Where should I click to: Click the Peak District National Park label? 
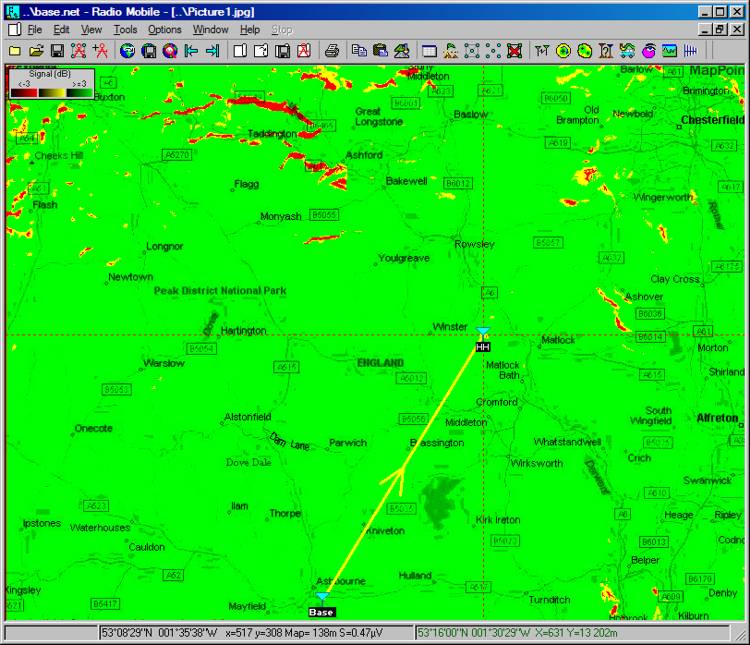point(220,290)
